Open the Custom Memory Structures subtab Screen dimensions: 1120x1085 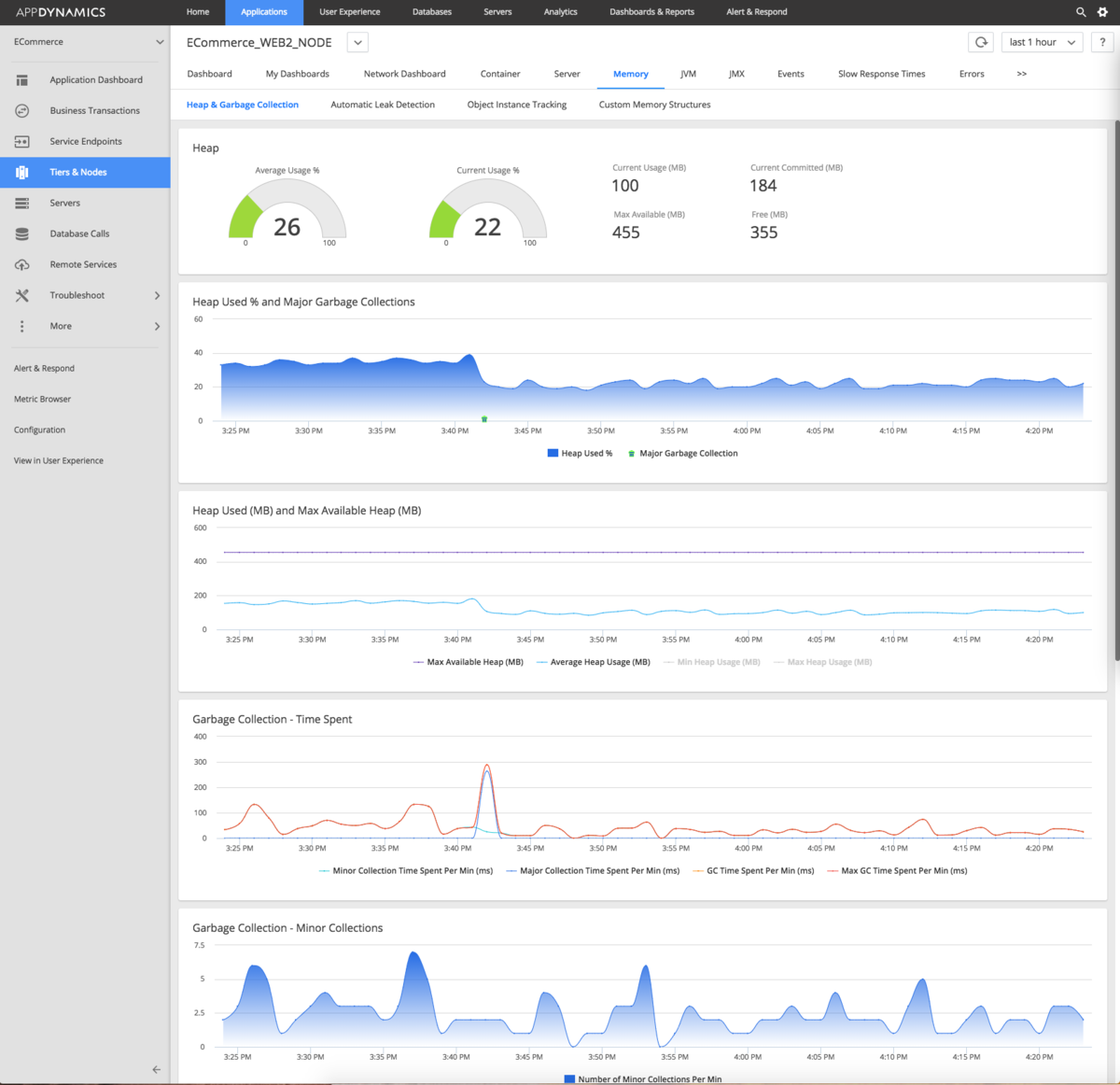point(655,105)
